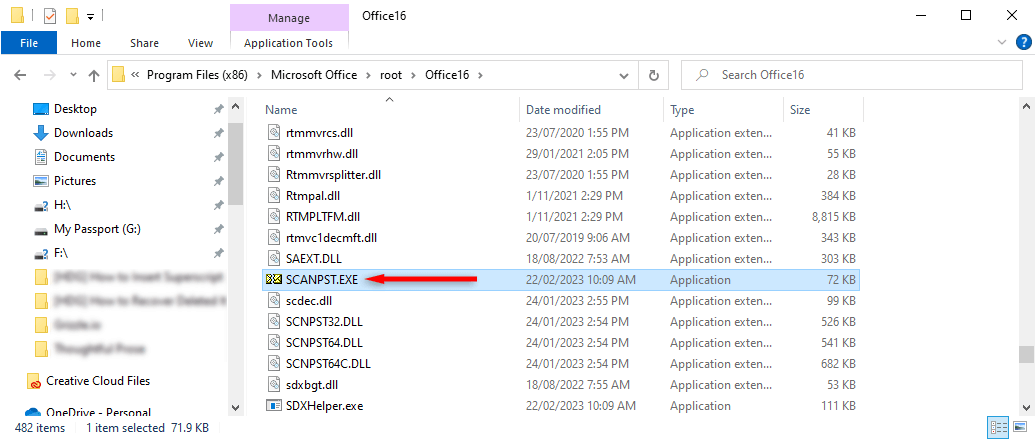Expand the recent locations dropdown arrow
Screen dimensions: 1036x440
(x=73, y=75)
